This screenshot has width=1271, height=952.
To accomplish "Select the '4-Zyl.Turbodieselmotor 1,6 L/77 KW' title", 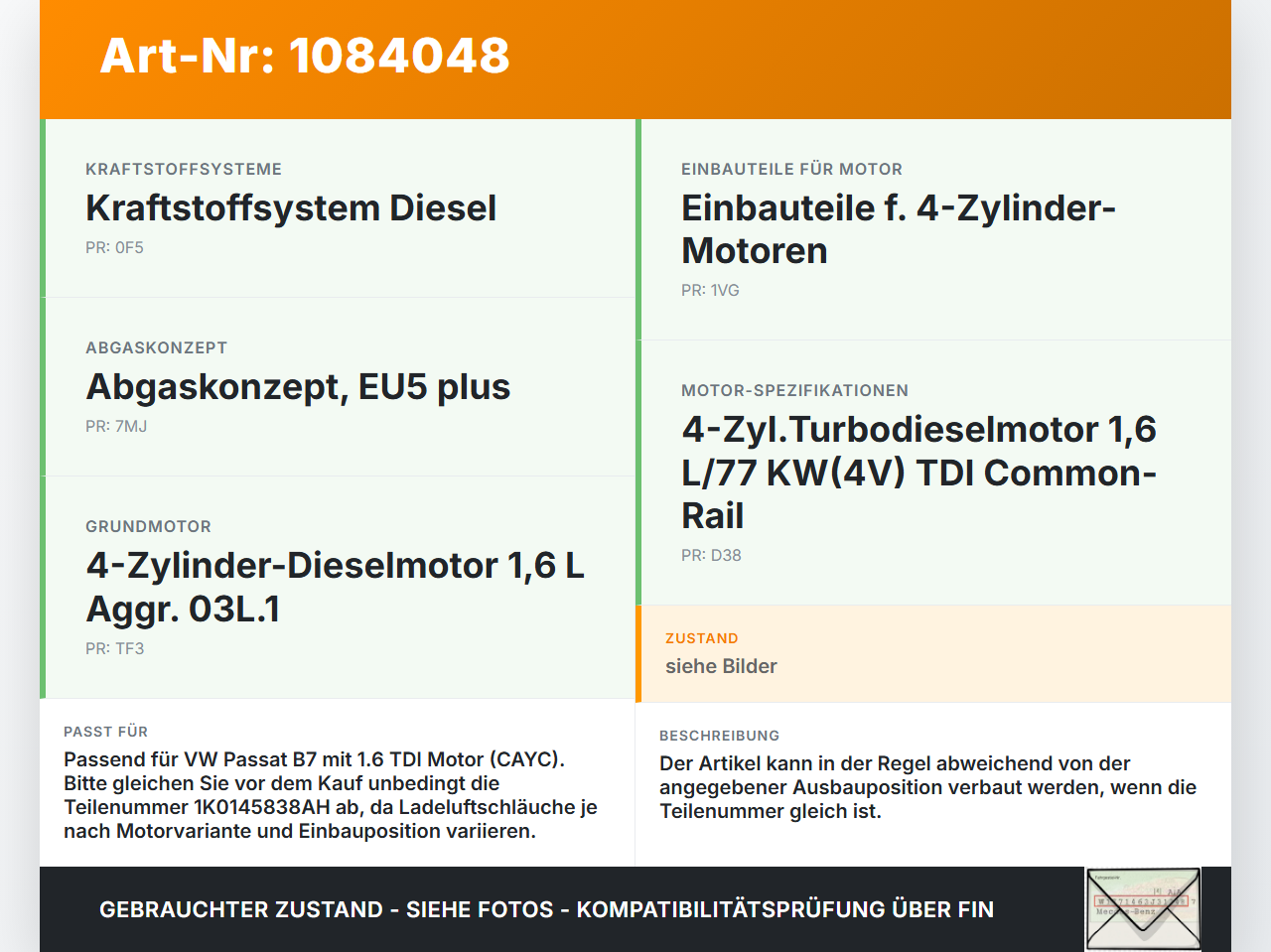I will pyautogui.click(x=919, y=473).
